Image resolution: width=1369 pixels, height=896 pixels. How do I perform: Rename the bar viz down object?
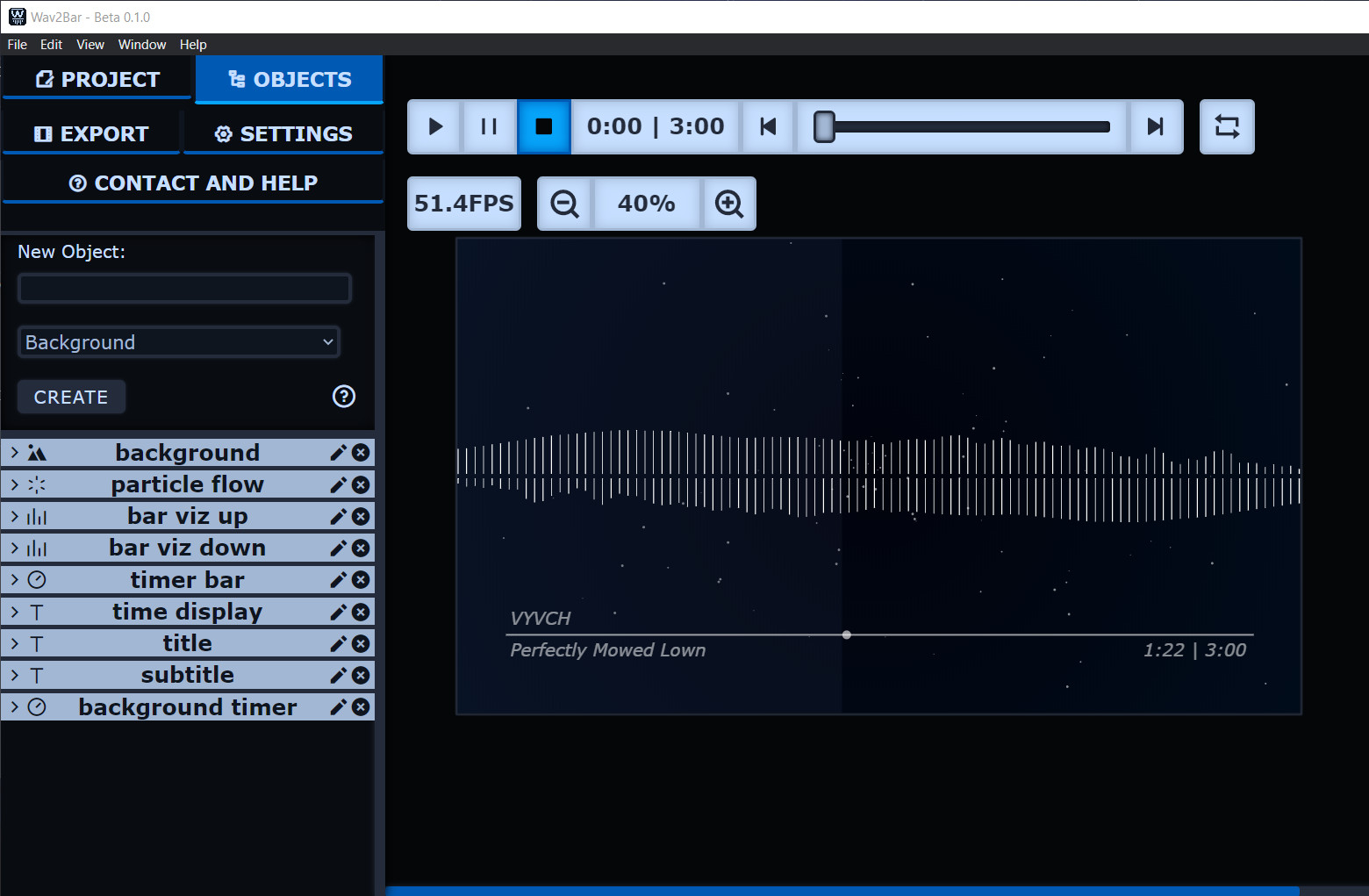click(x=338, y=548)
